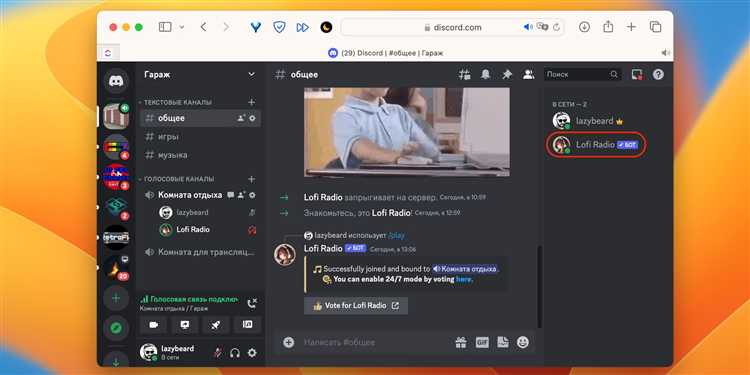Explore discoverable servers compass icon

(116, 328)
